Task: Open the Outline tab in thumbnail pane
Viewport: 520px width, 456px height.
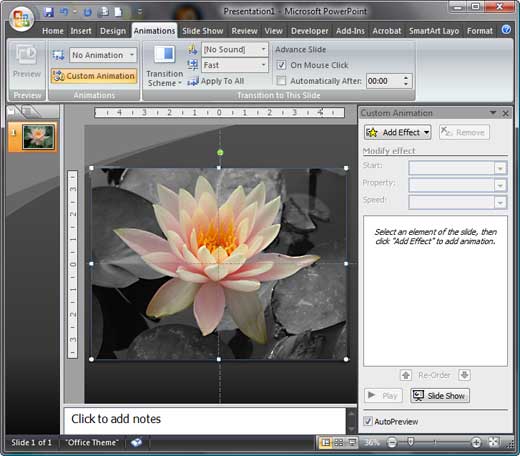Action: click(28, 112)
